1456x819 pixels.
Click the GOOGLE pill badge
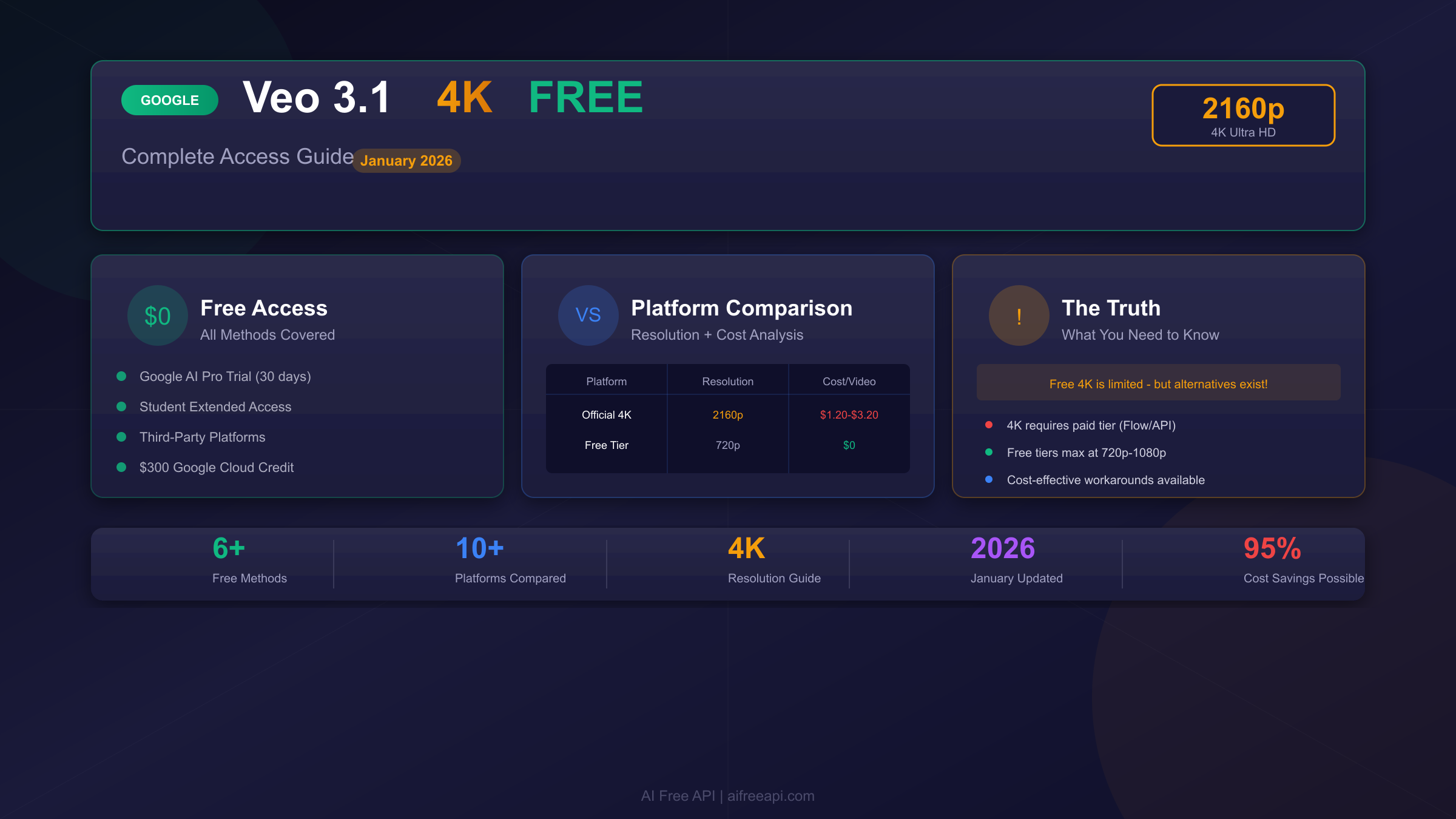point(169,100)
